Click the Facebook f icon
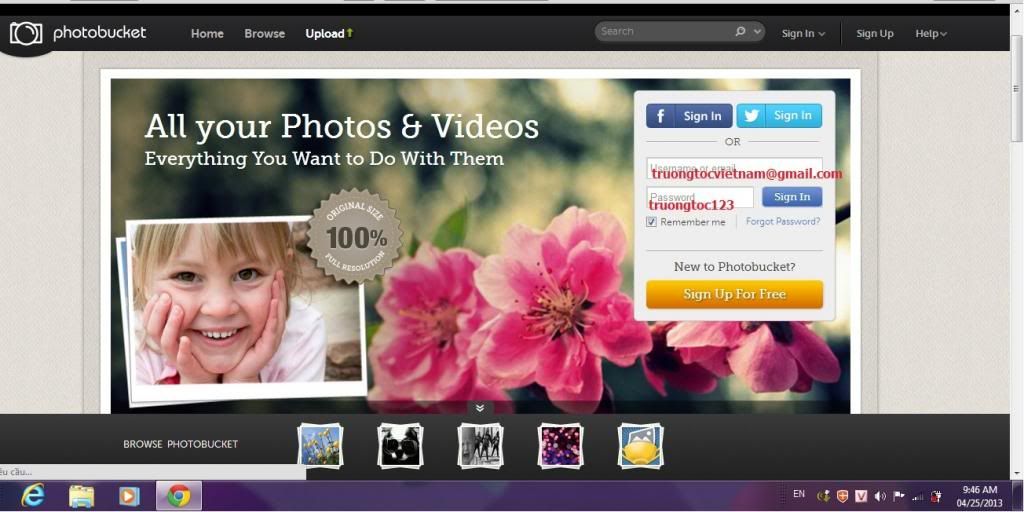Screen dimensions: 1024x512 (660, 116)
